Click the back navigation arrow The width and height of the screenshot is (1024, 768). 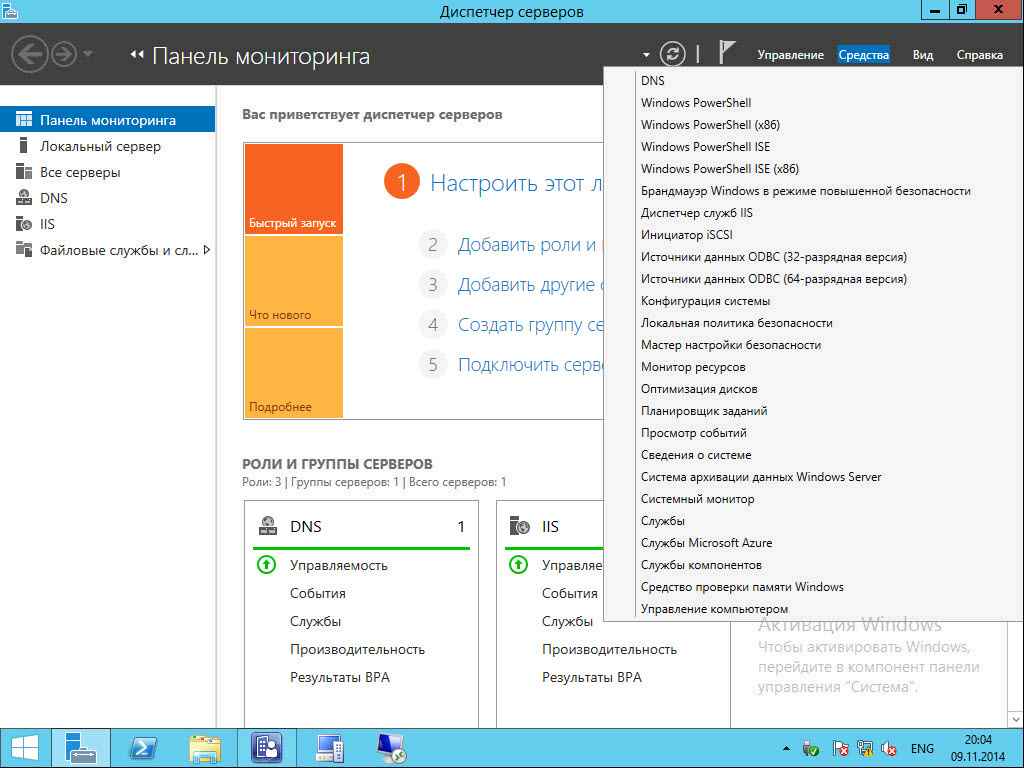pos(31,54)
